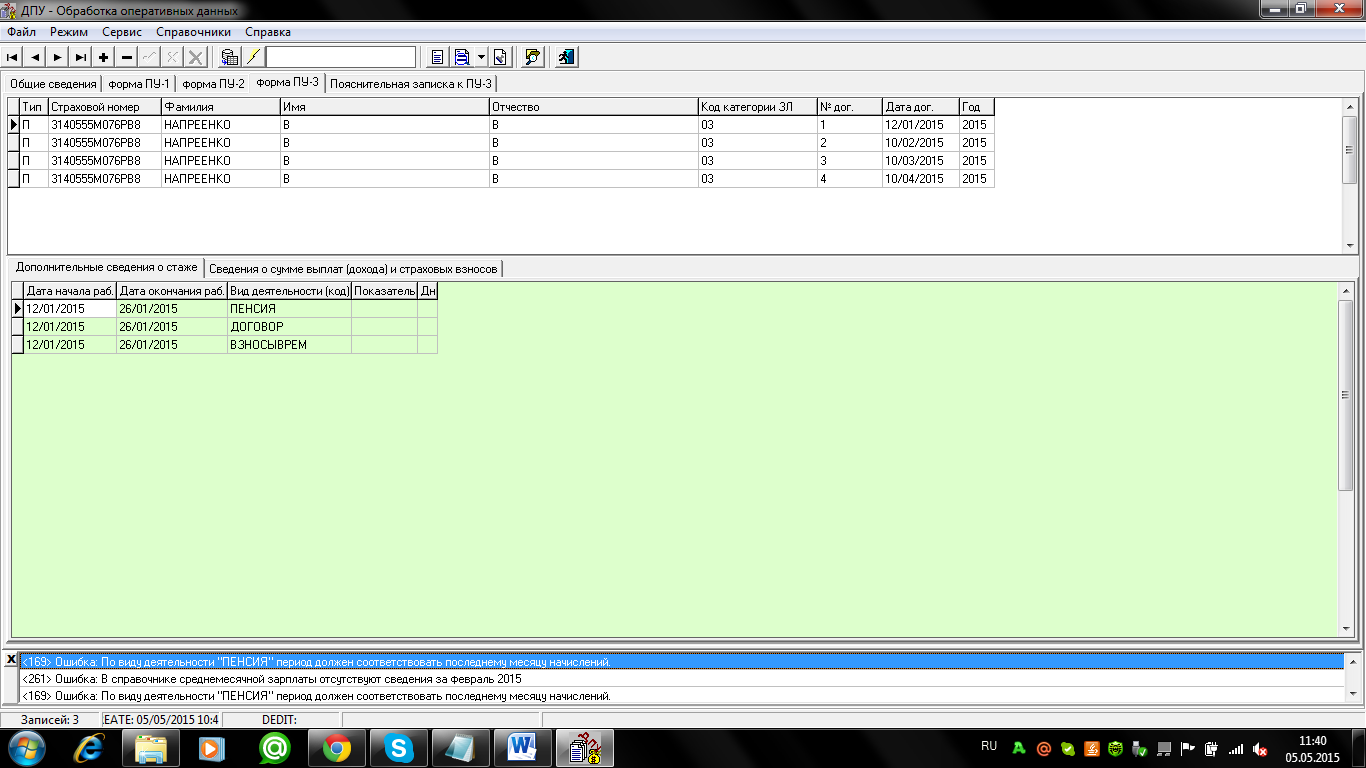Click the ПЕНСИЯ activity cell
This screenshot has width=1366, height=768.
289,309
